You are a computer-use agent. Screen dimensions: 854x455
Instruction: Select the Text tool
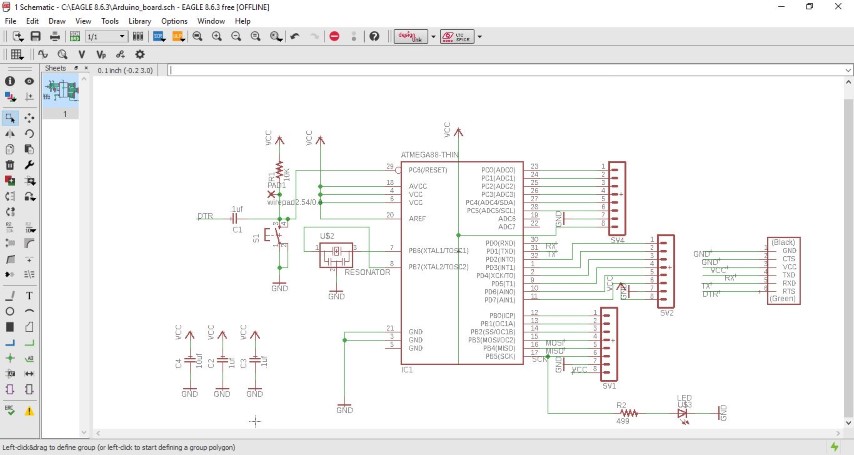coord(29,295)
